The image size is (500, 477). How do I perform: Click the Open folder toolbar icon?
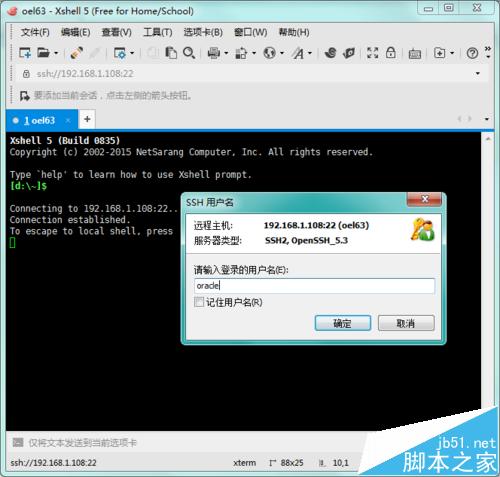tap(43, 53)
